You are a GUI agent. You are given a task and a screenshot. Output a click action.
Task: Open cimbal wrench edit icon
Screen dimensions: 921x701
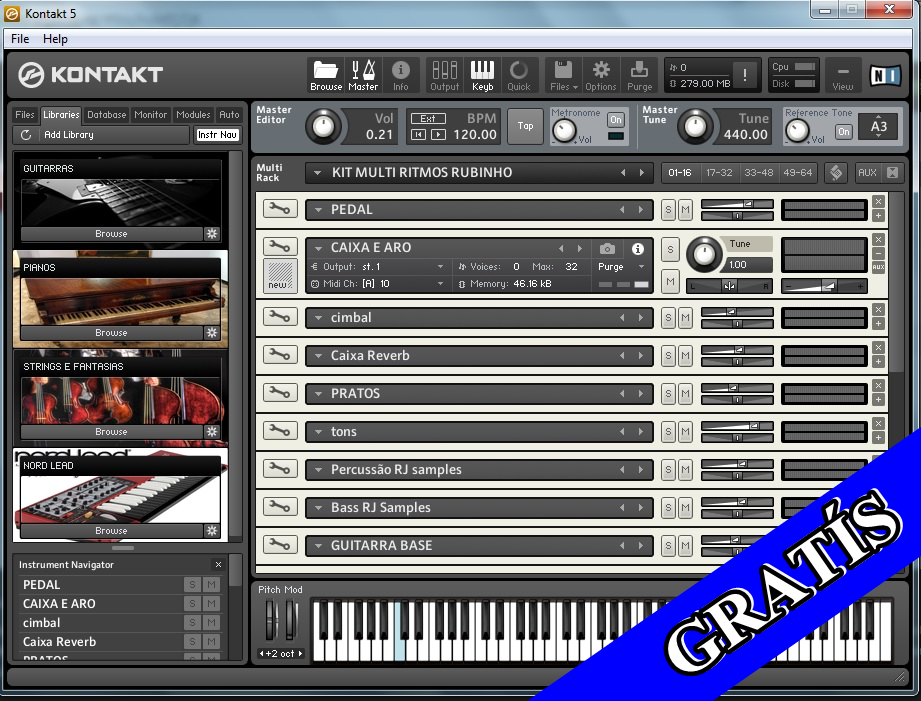280,317
